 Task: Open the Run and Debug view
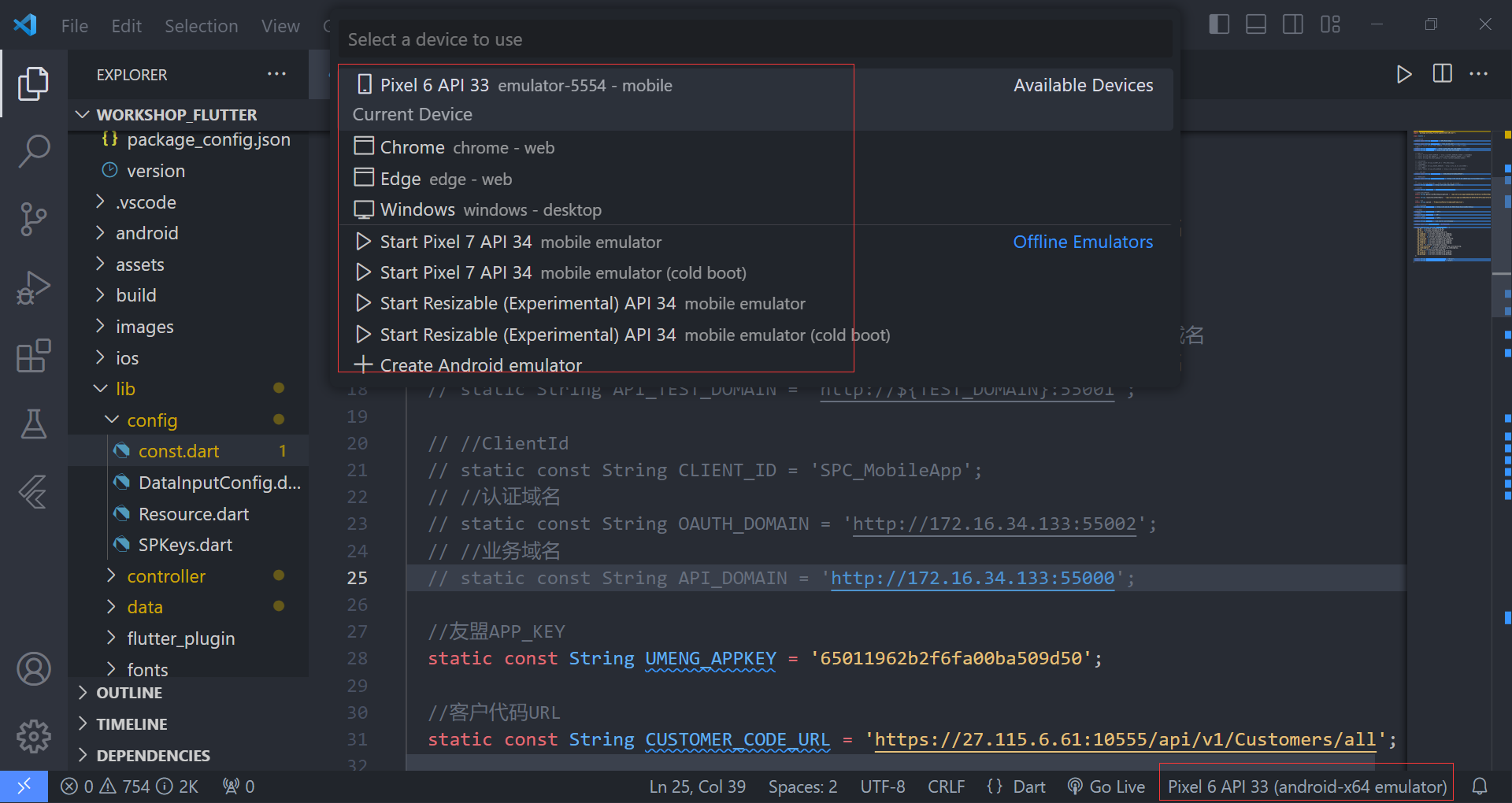[x=33, y=288]
